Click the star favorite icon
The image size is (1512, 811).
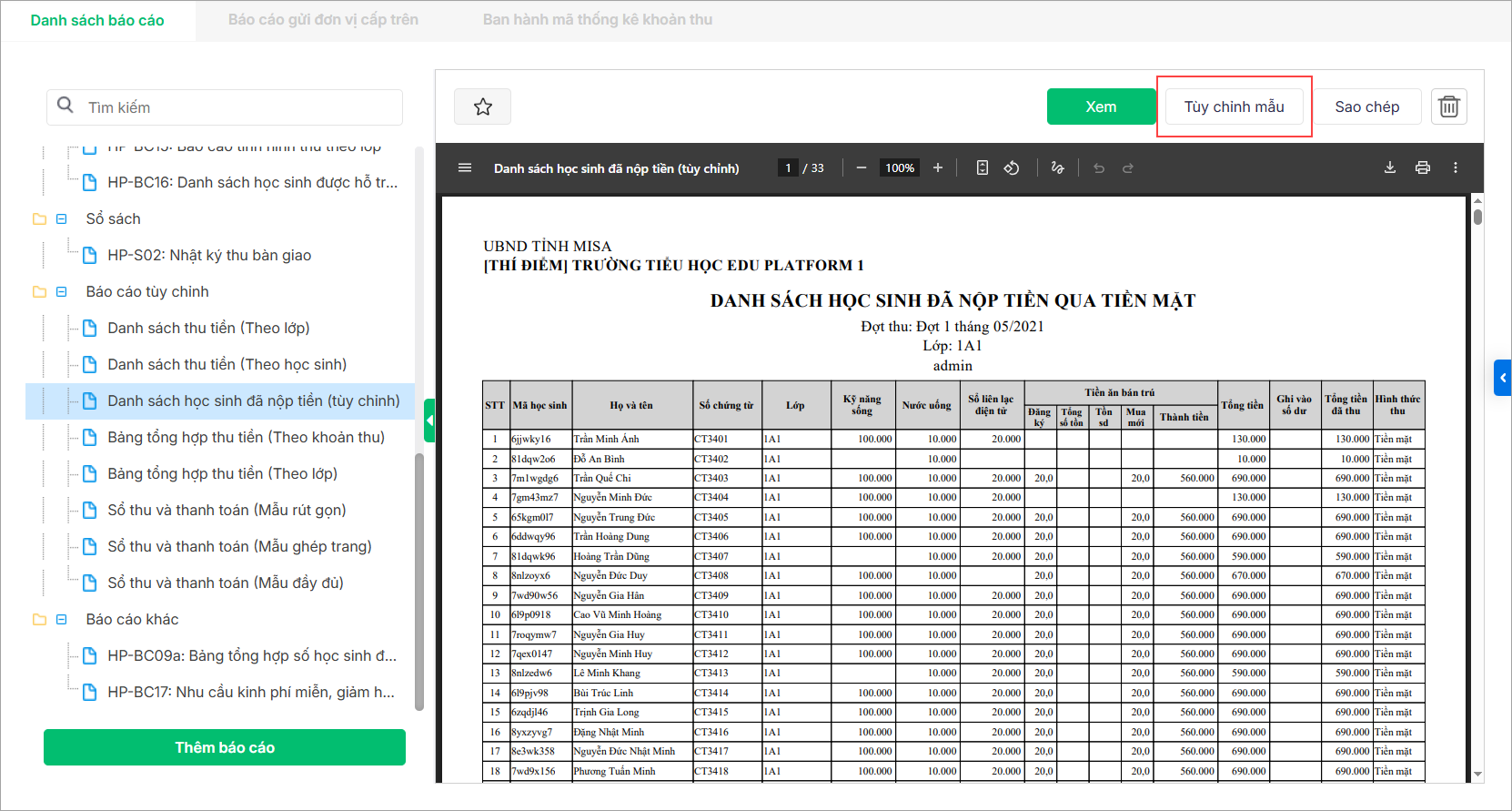click(x=482, y=106)
